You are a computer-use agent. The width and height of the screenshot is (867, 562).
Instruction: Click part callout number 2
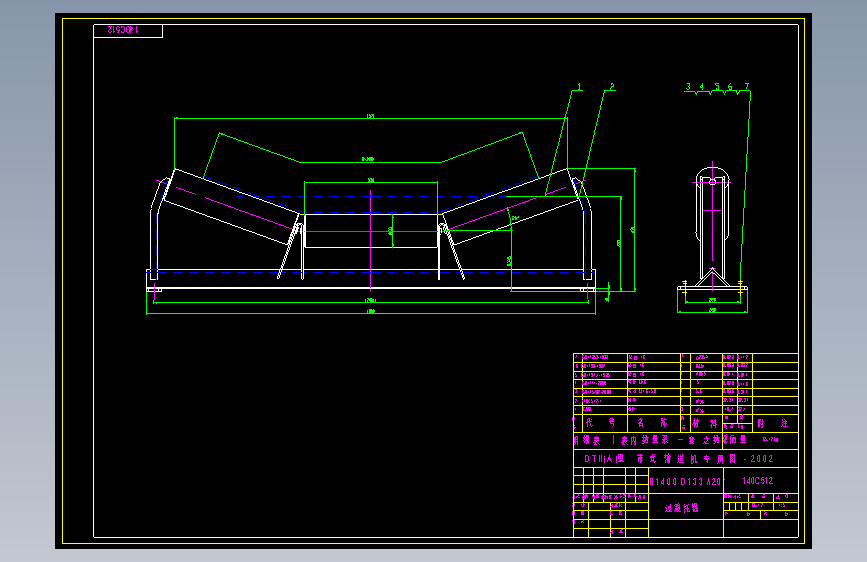coord(612,87)
